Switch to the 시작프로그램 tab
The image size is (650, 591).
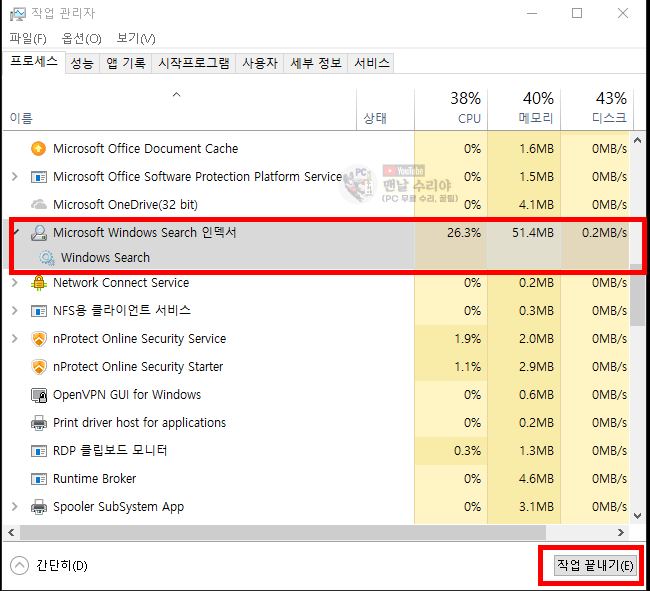[194, 63]
